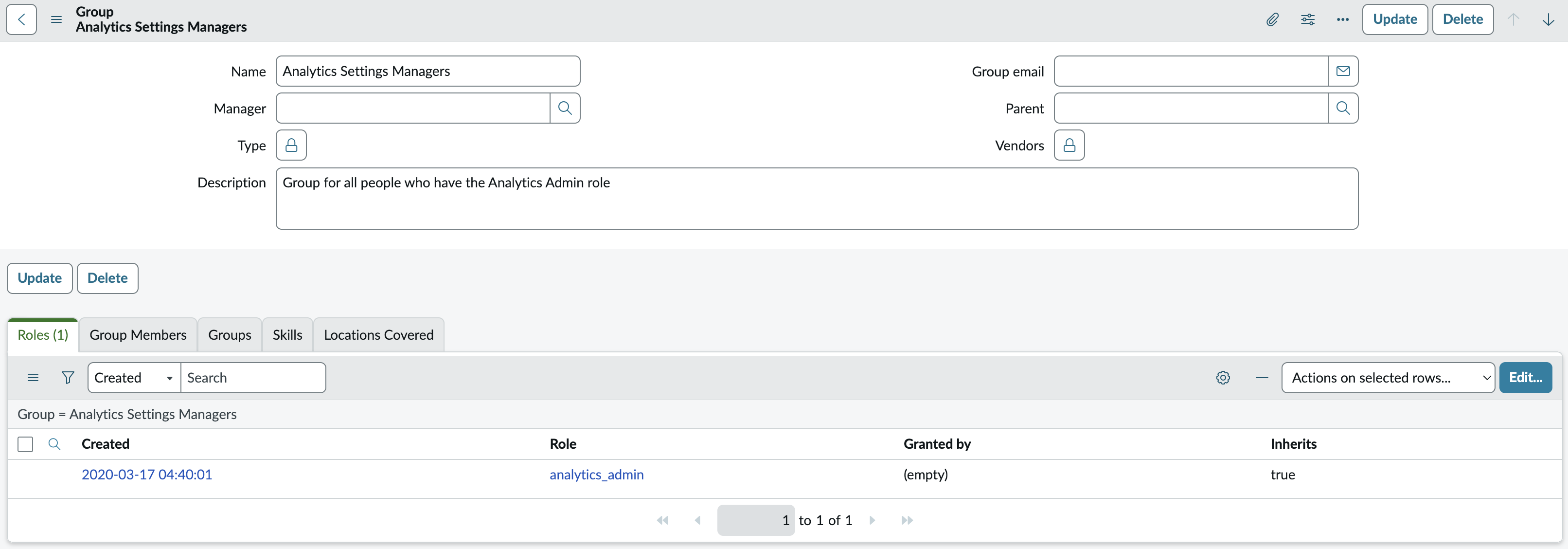Click the Delete button below the form

(x=108, y=278)
